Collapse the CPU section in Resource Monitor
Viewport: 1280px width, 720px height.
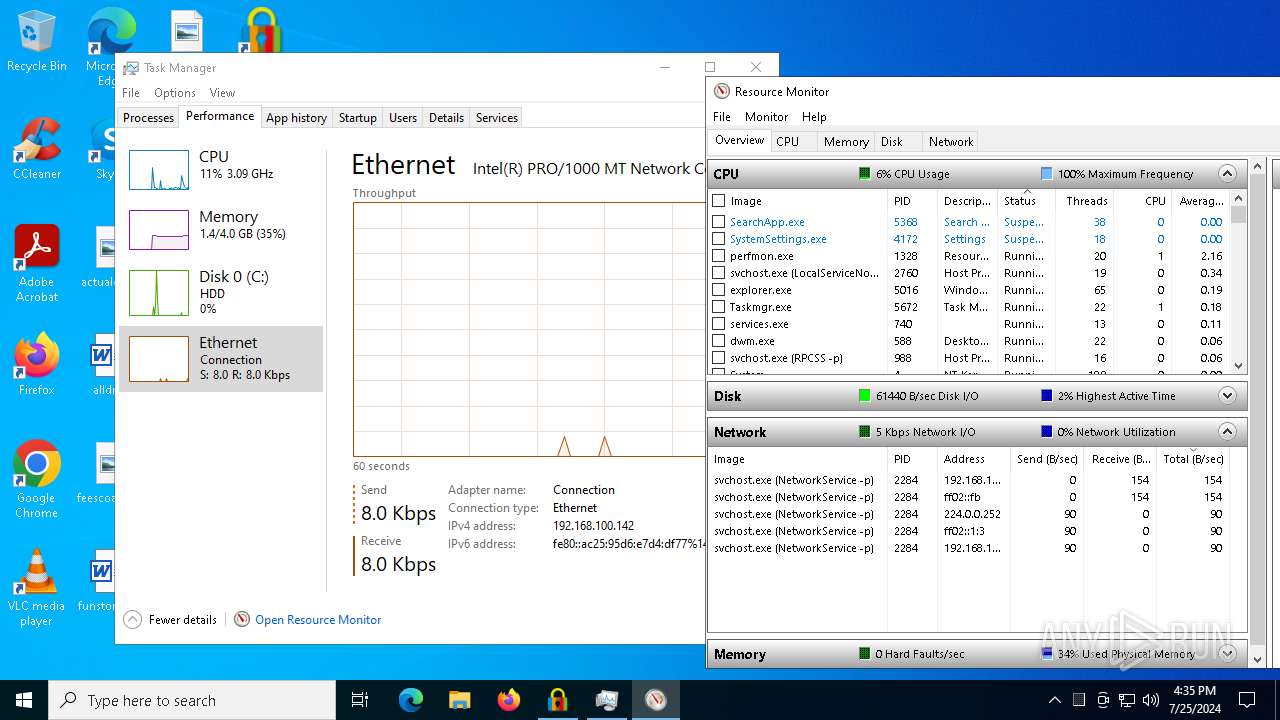click(1227, 173)
